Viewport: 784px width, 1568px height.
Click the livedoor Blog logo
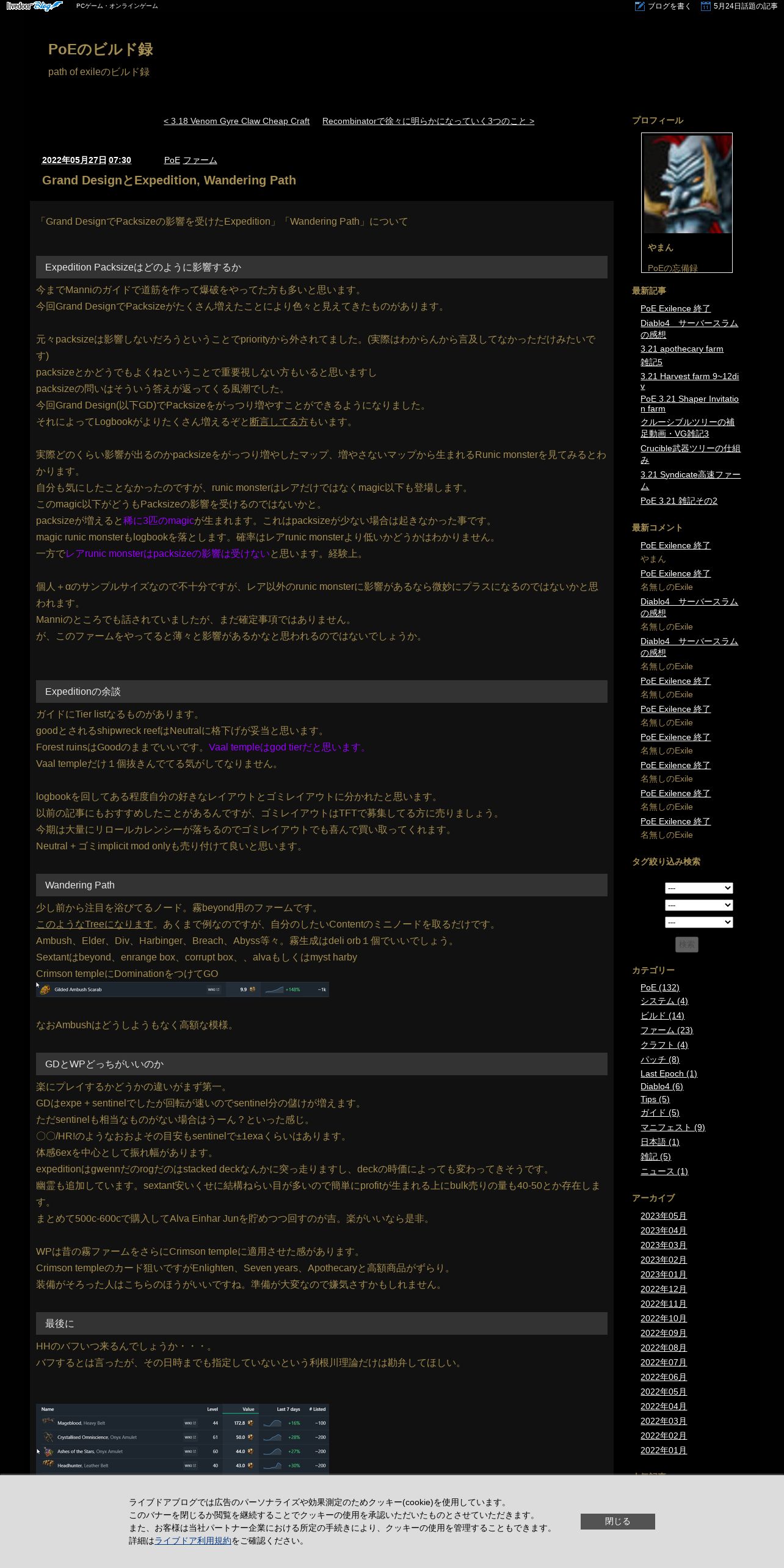tap(34, 6)
